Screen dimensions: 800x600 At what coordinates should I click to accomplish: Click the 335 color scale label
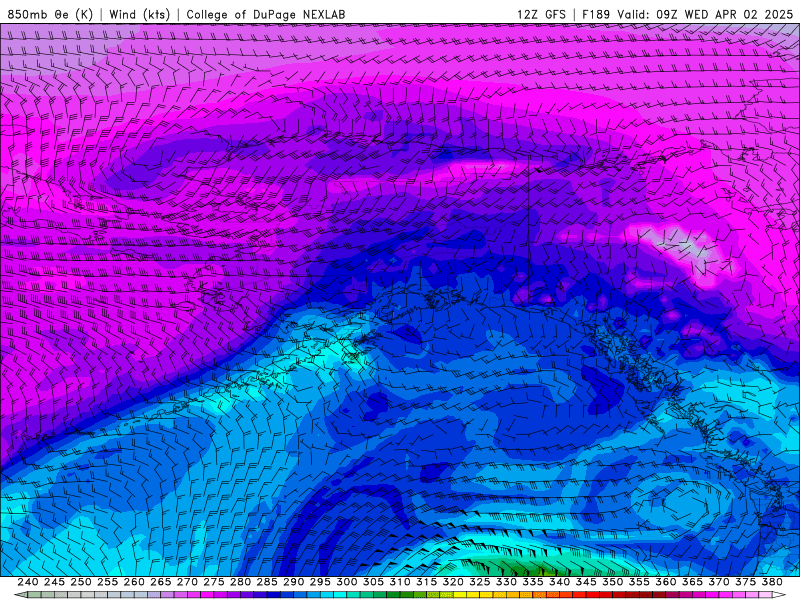[533, 582]
